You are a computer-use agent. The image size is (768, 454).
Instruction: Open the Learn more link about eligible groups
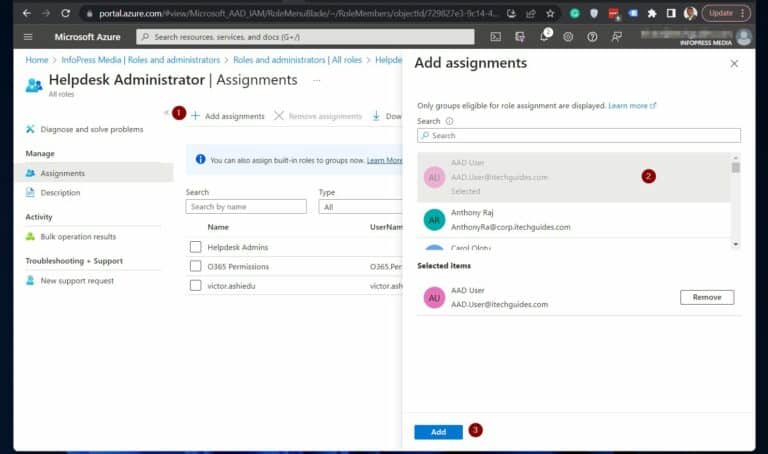coord(632,105)
